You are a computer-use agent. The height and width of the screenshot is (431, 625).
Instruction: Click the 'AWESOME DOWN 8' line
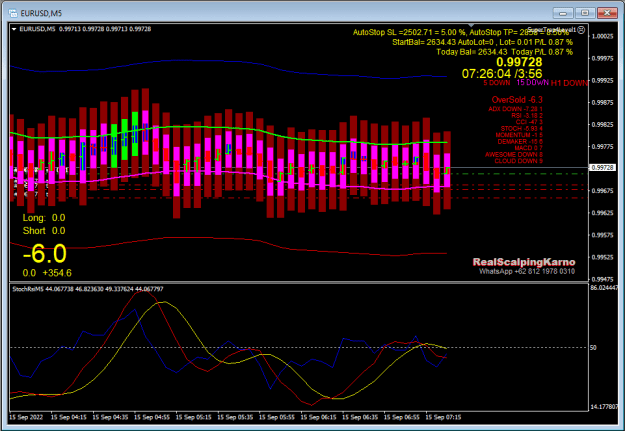[x=514, y=155]
